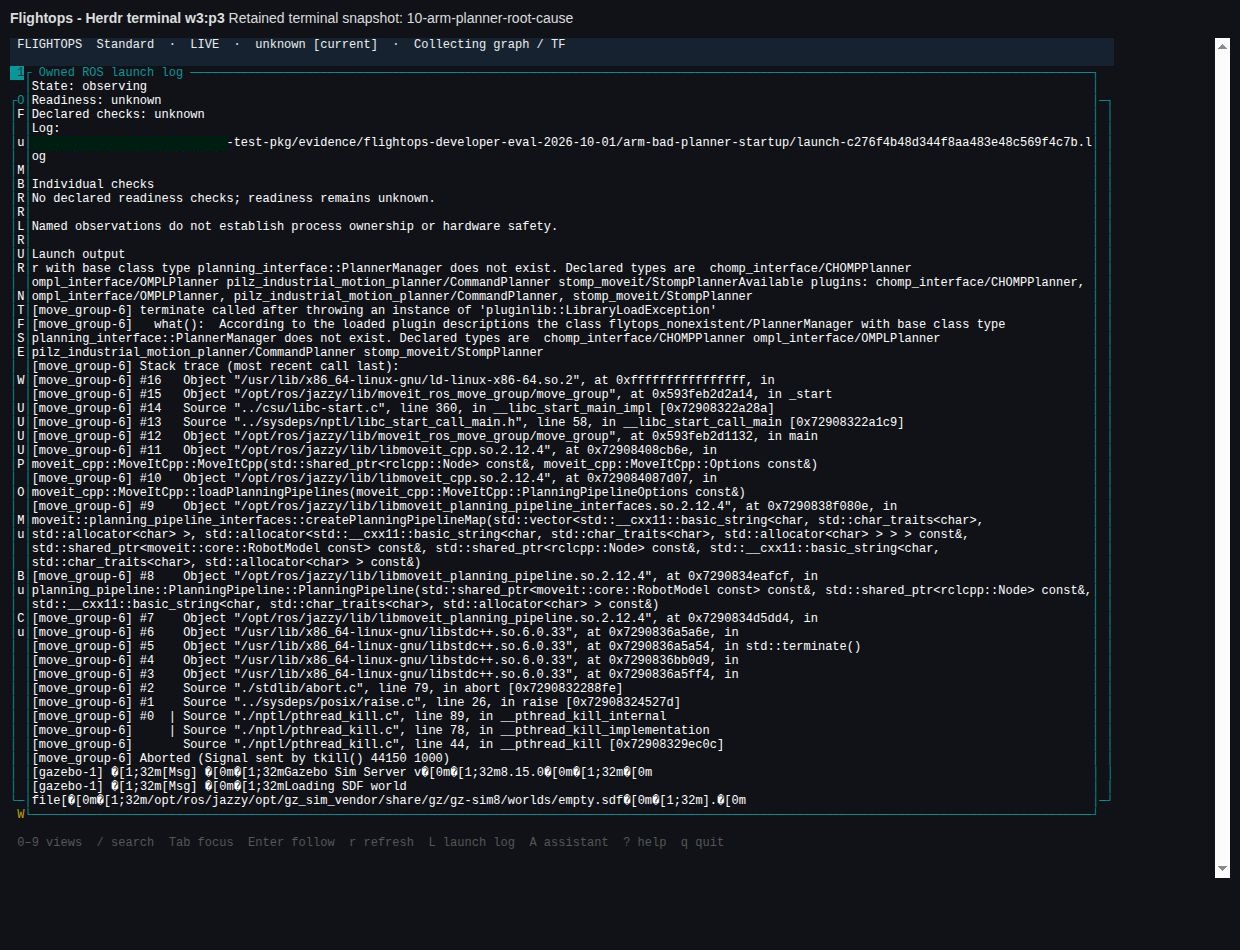Click 'Retained terminal snapshot' title text
This screenshot has height=950, width=1240.
click(401, 18)
